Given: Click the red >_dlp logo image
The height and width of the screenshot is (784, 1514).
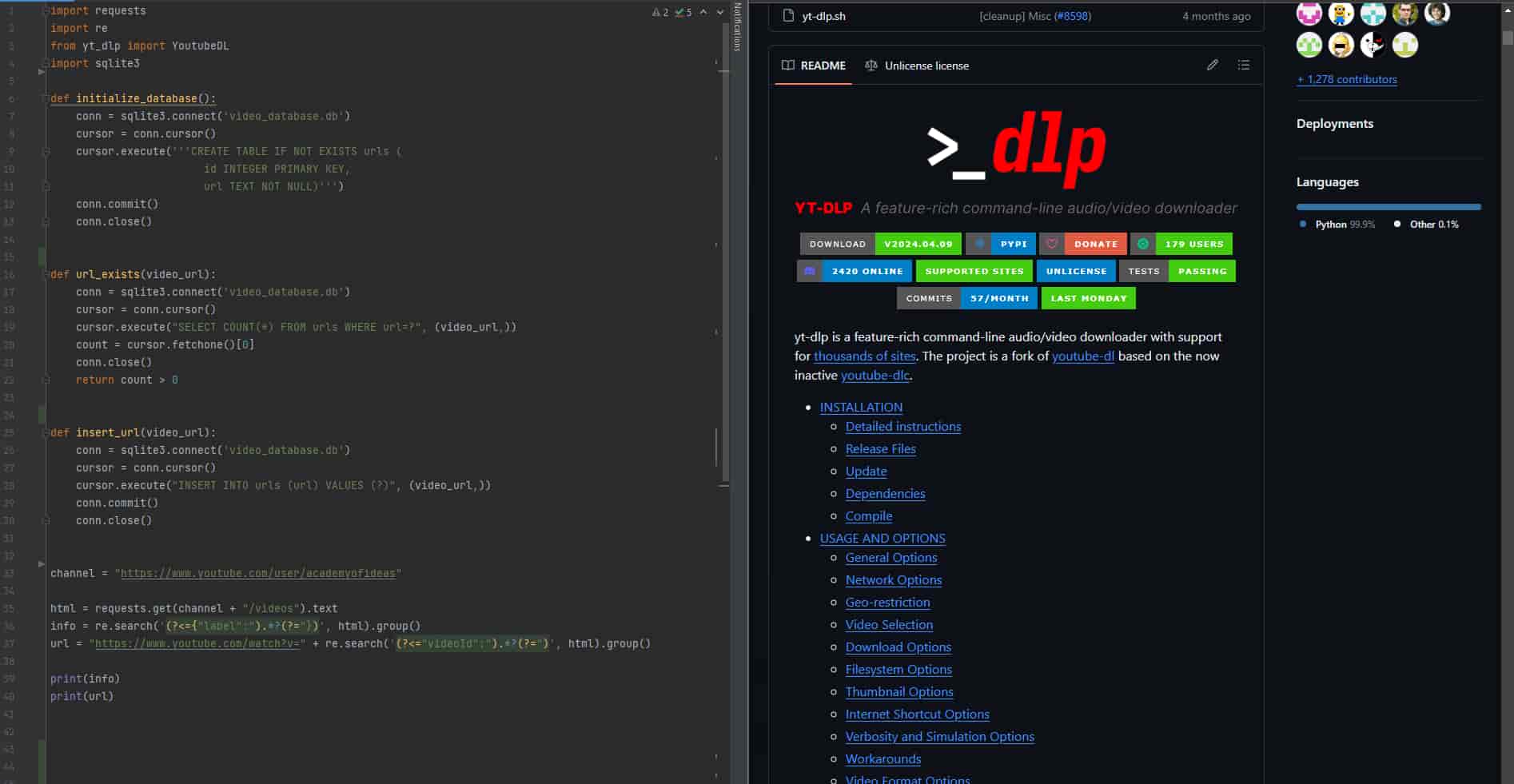Looking at the screenshot, I should tap(1016, 152).
